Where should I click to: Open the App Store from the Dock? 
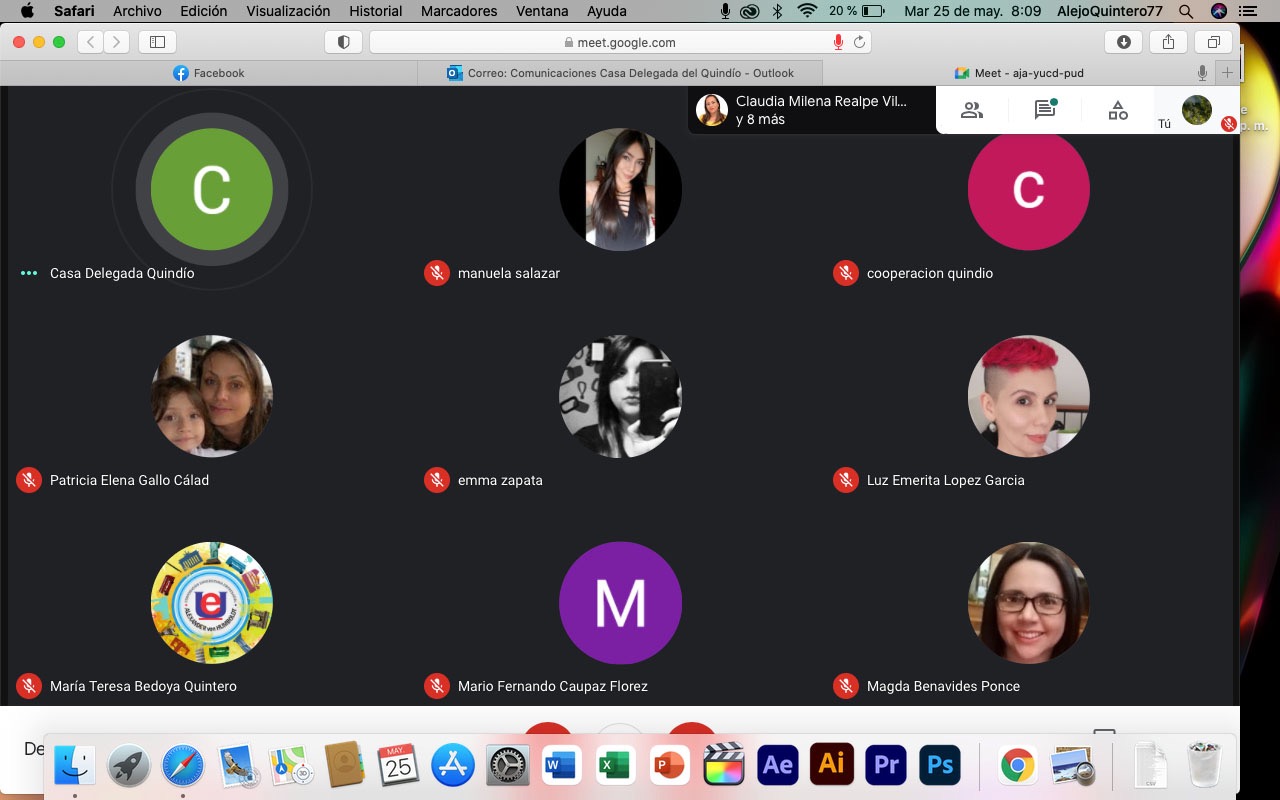tap(453, 766)
